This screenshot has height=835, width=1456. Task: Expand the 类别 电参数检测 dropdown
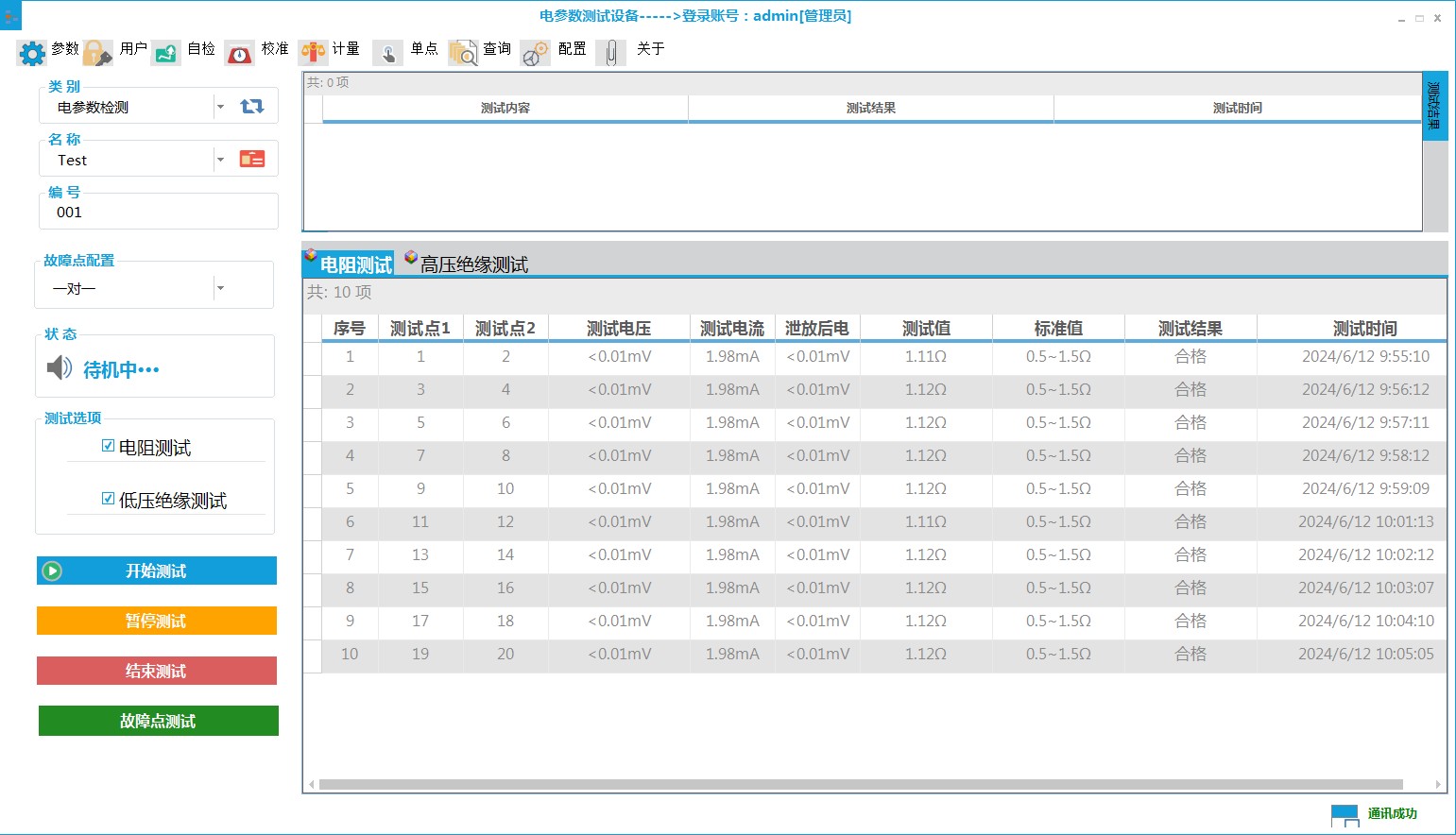[x=220, y=107]
